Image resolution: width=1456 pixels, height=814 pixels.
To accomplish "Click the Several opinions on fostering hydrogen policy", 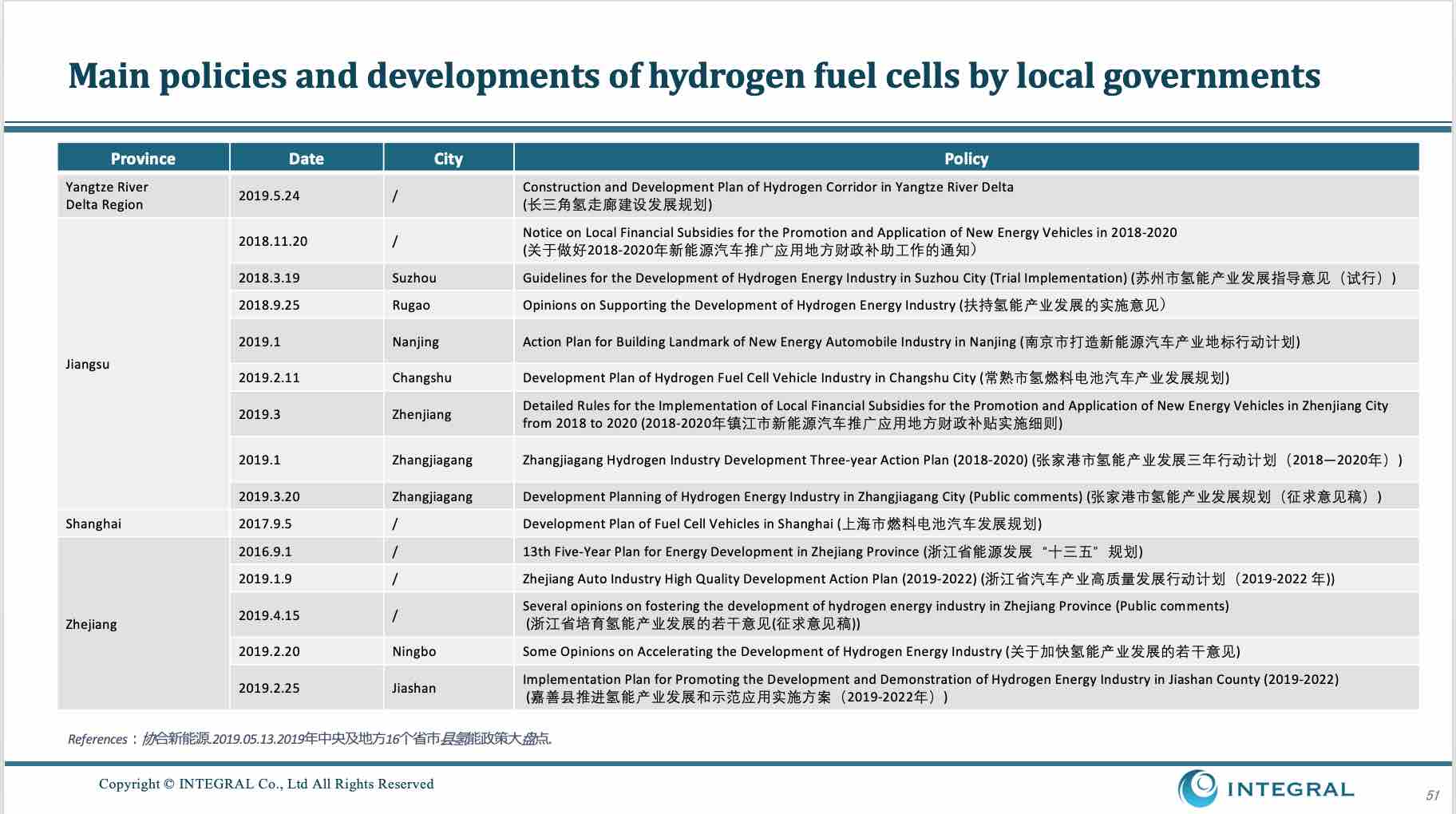I will point(876,614).
